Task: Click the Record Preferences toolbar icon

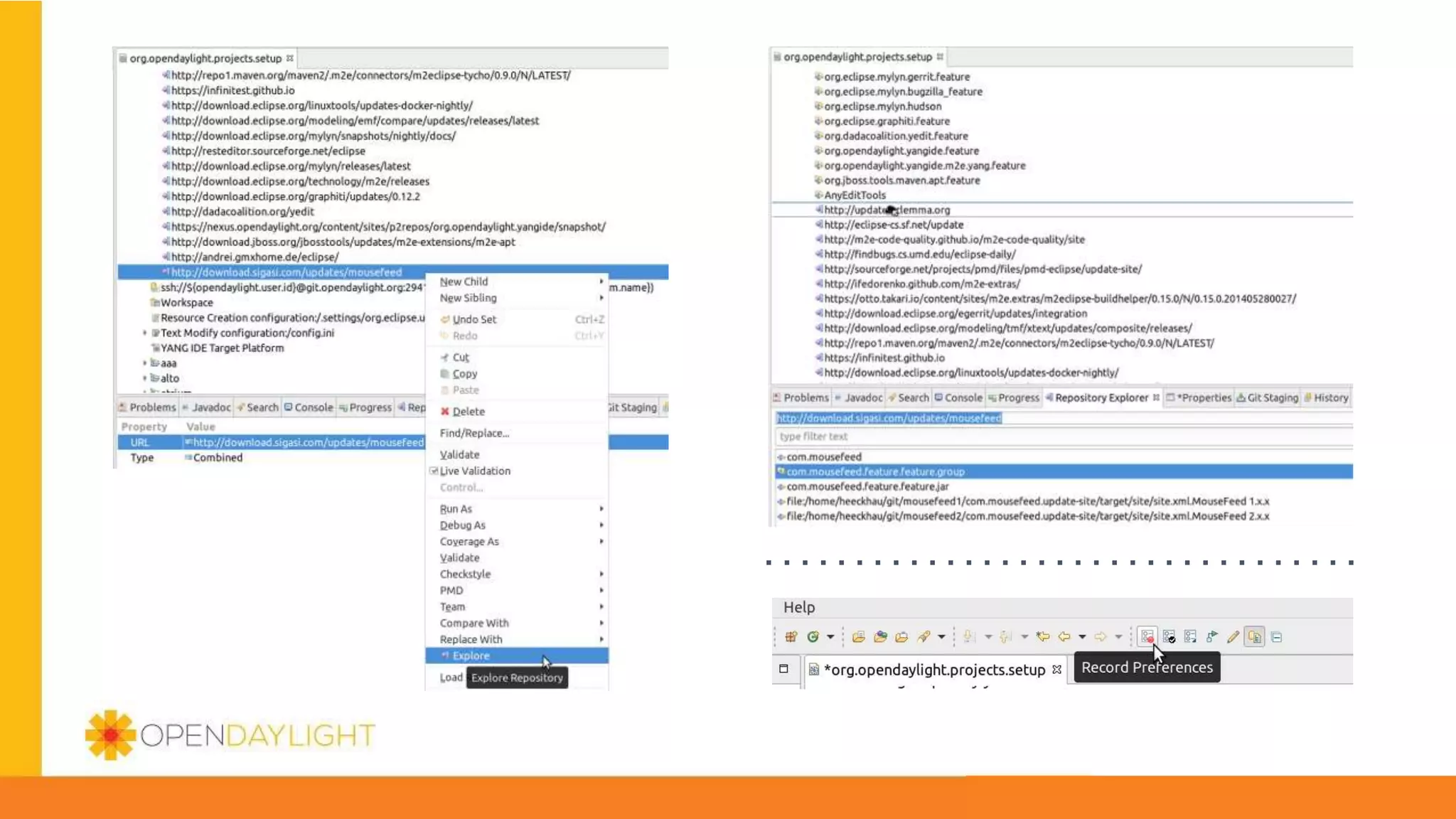Action: [x=1147, y=637]
